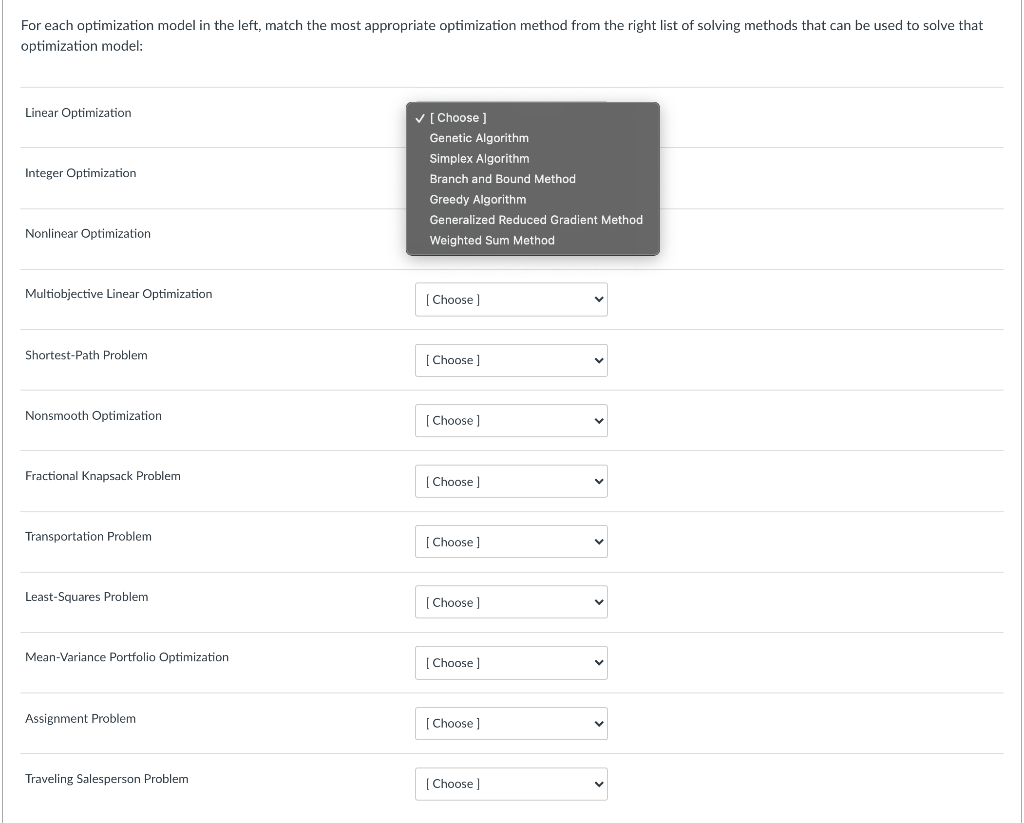Open the Fractional Knapsack Problem dropdown
The width and height of the screenshot is (1024, 823).
click(511, 481)
